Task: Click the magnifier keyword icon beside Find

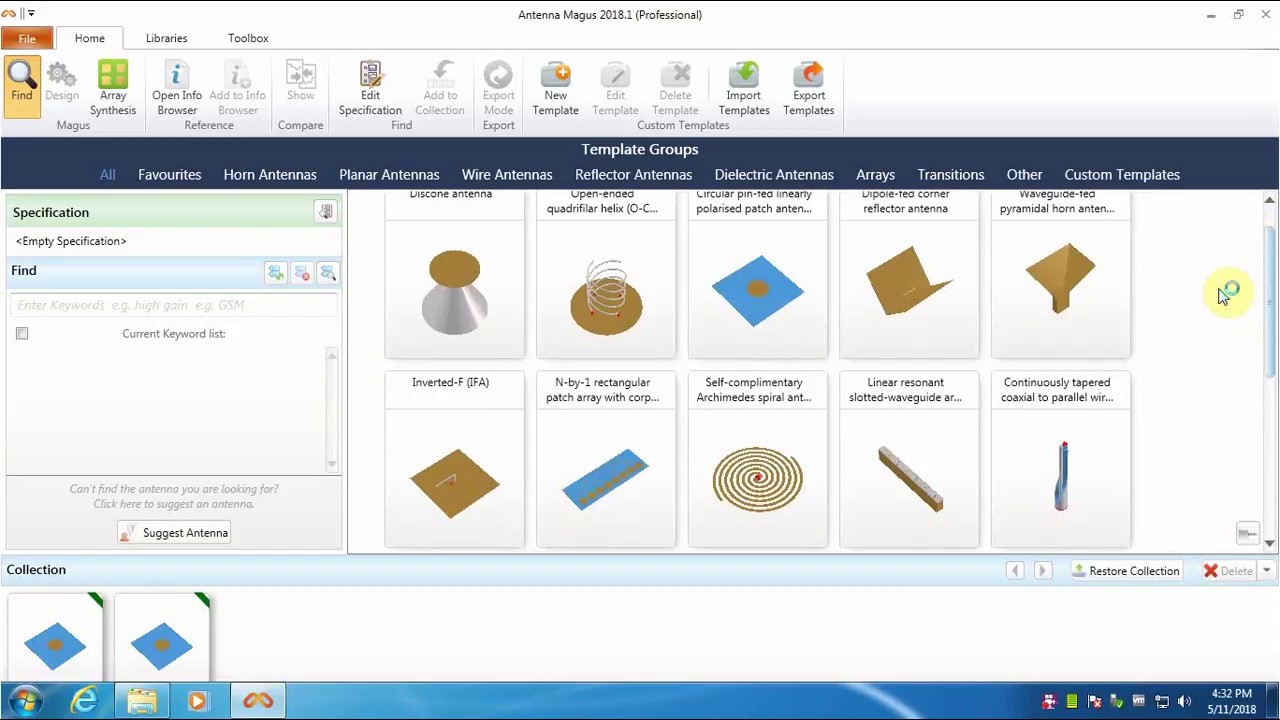Action: tap(327, 273)
